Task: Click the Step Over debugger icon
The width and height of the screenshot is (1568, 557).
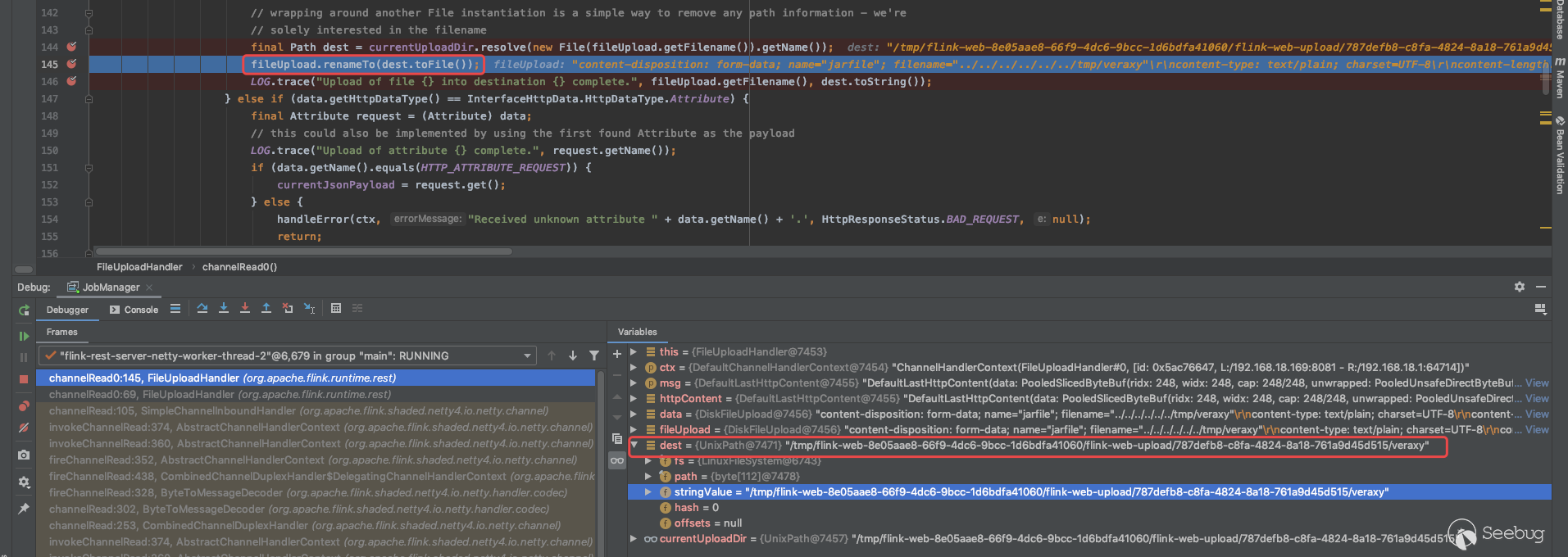Action: coord(202,309)
